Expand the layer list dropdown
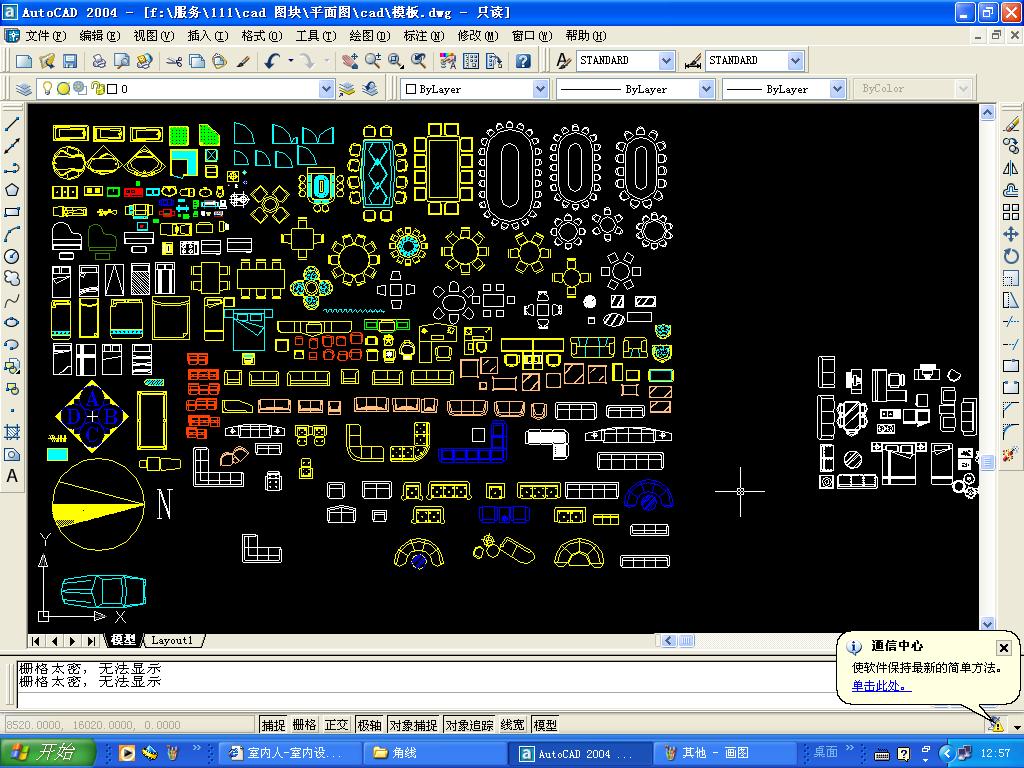 [x=326, y=89]
